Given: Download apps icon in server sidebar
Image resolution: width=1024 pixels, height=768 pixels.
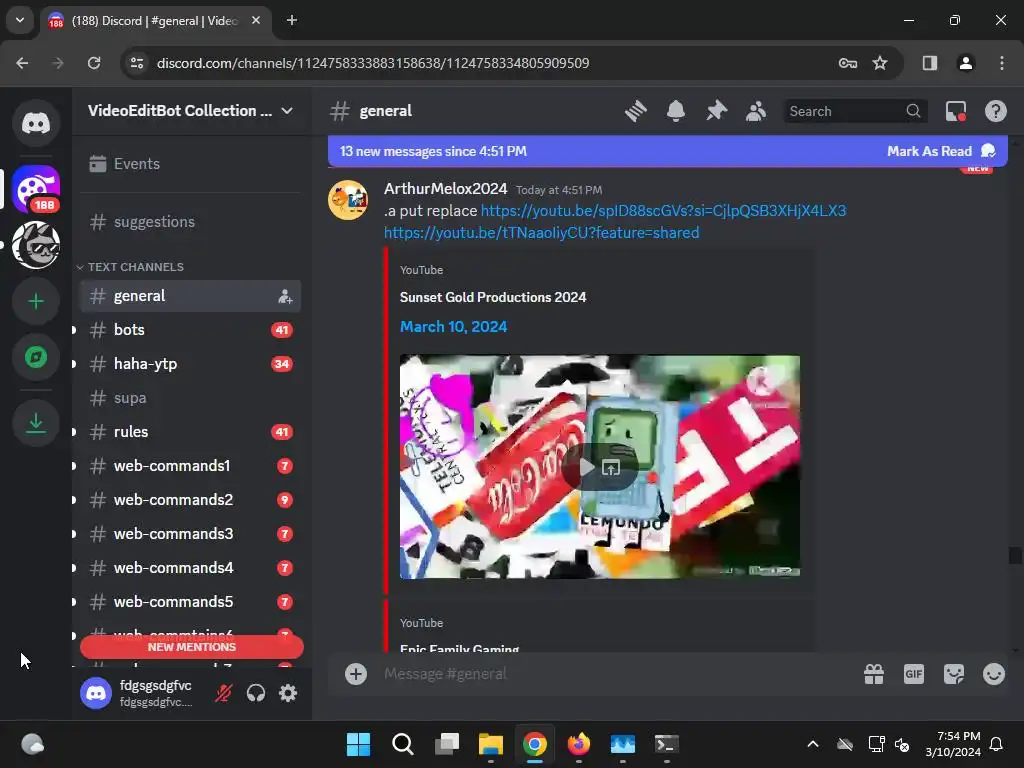Looking at the screenshot, I should tap(36, 423).
